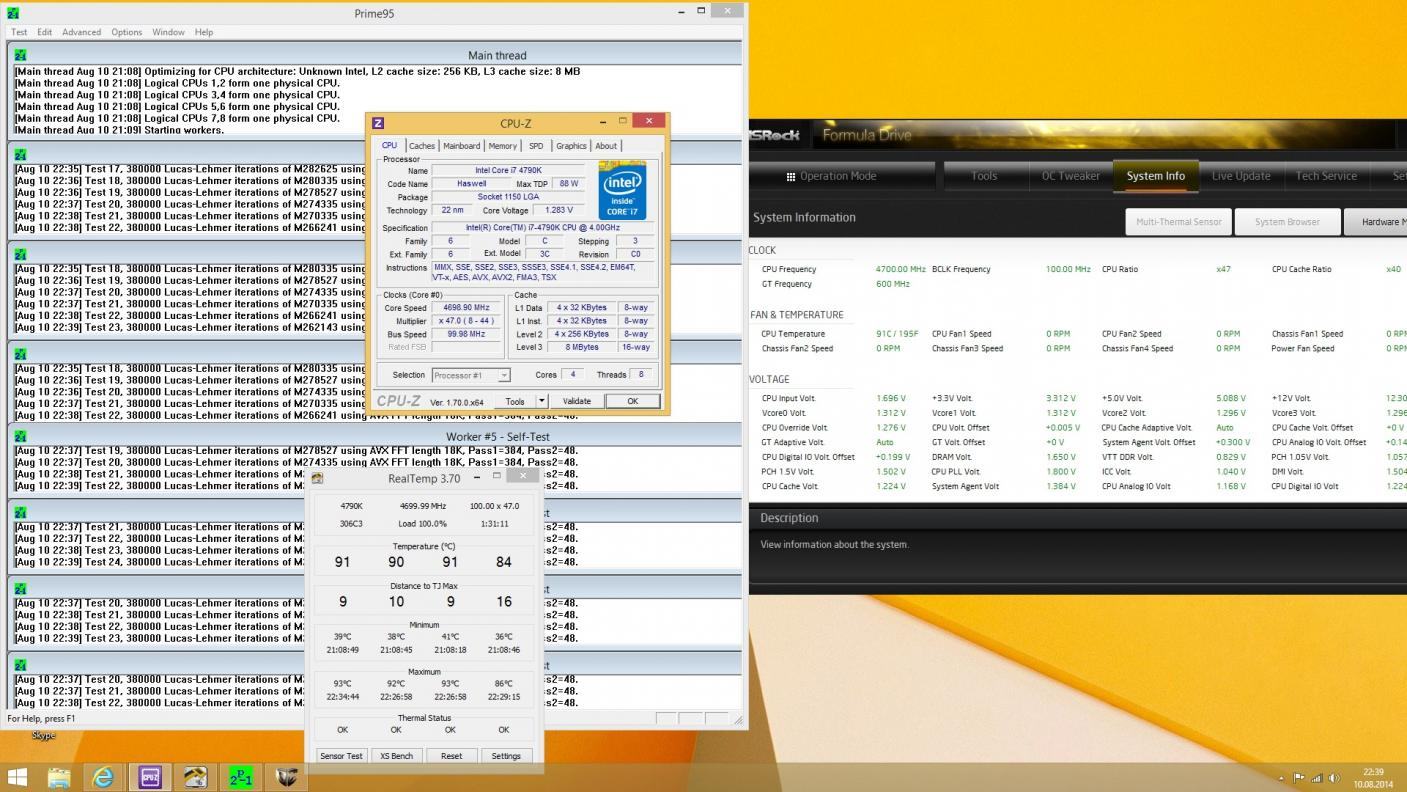Image resolution: width=1407 pixels, height=792 pixels.
Task: Select the System Info tab in Formula Drive
Action: (x=1155, y=176)
